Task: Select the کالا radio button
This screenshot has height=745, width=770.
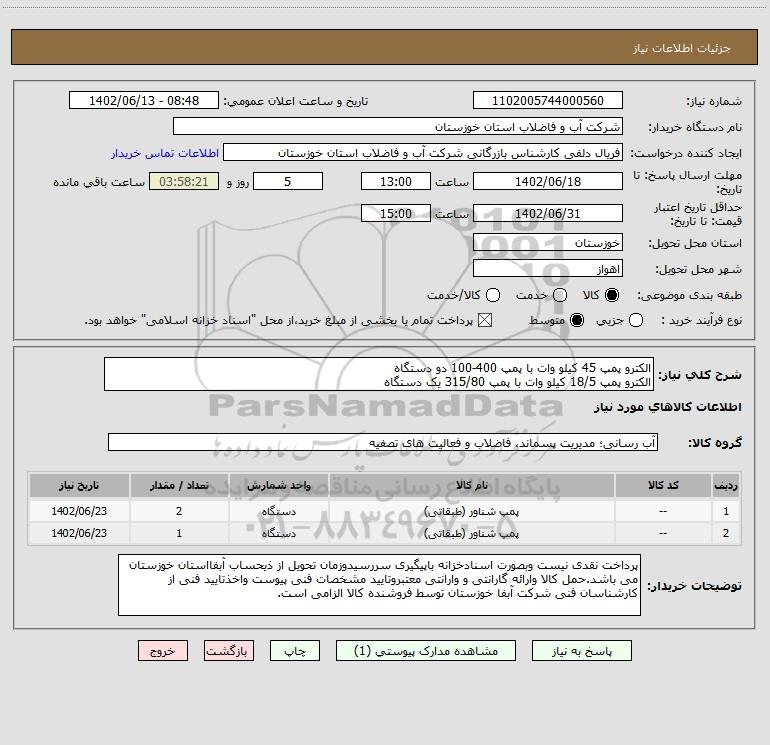Action: [612, 295]
